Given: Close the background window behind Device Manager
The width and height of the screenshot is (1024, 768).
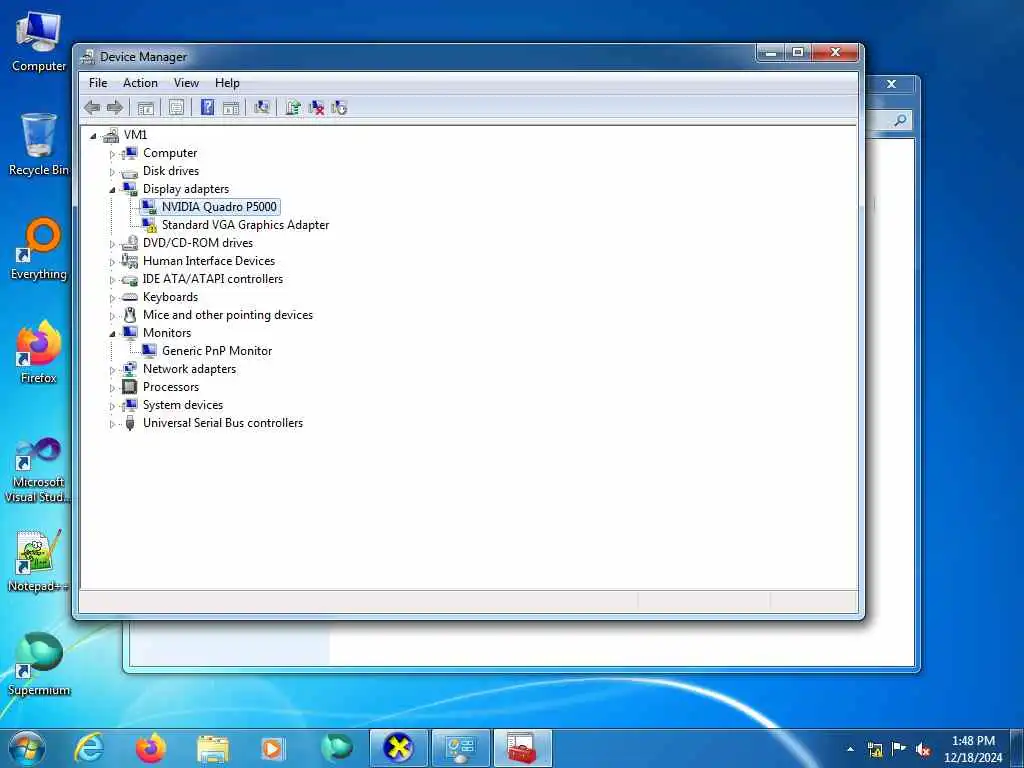Looking at the screenshot, I should click(891, 84).
